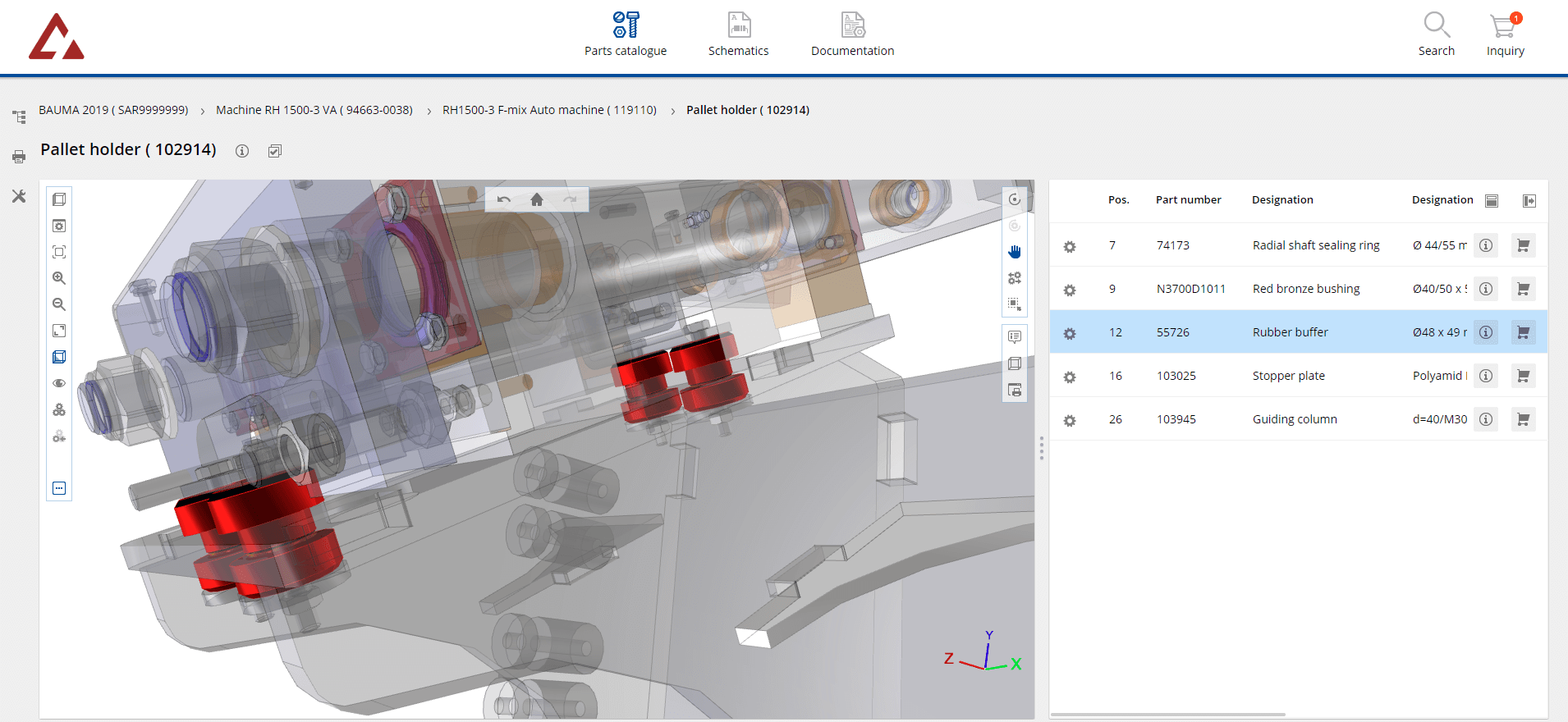
Task: Collapse the parts list panel with arrow icon
Action: [1529, 201]
